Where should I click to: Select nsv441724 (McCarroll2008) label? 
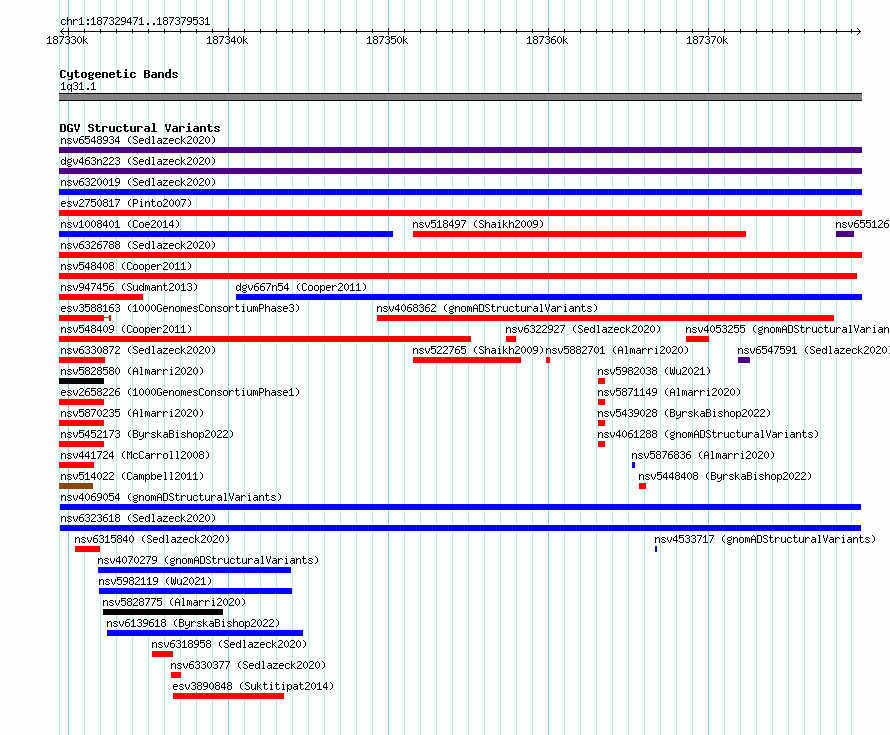click(135, 455)
